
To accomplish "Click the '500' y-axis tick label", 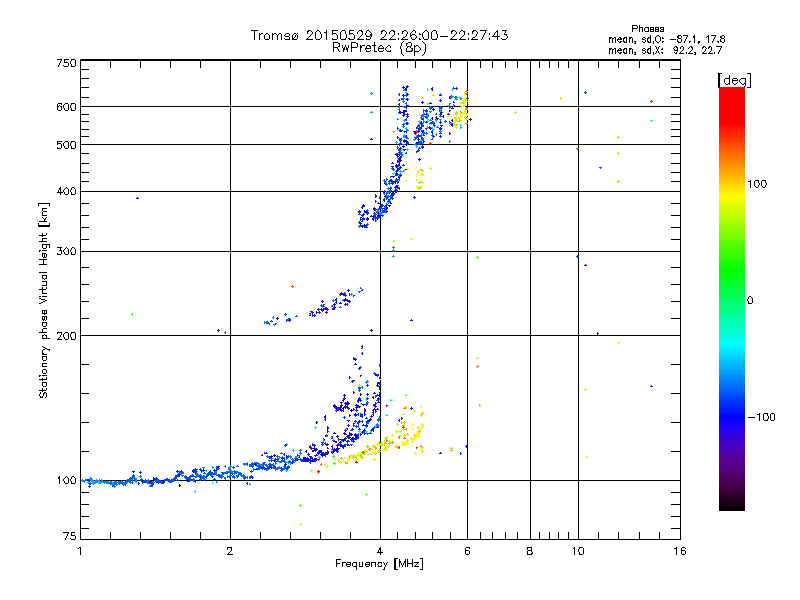I will click(x=67, y=145).
